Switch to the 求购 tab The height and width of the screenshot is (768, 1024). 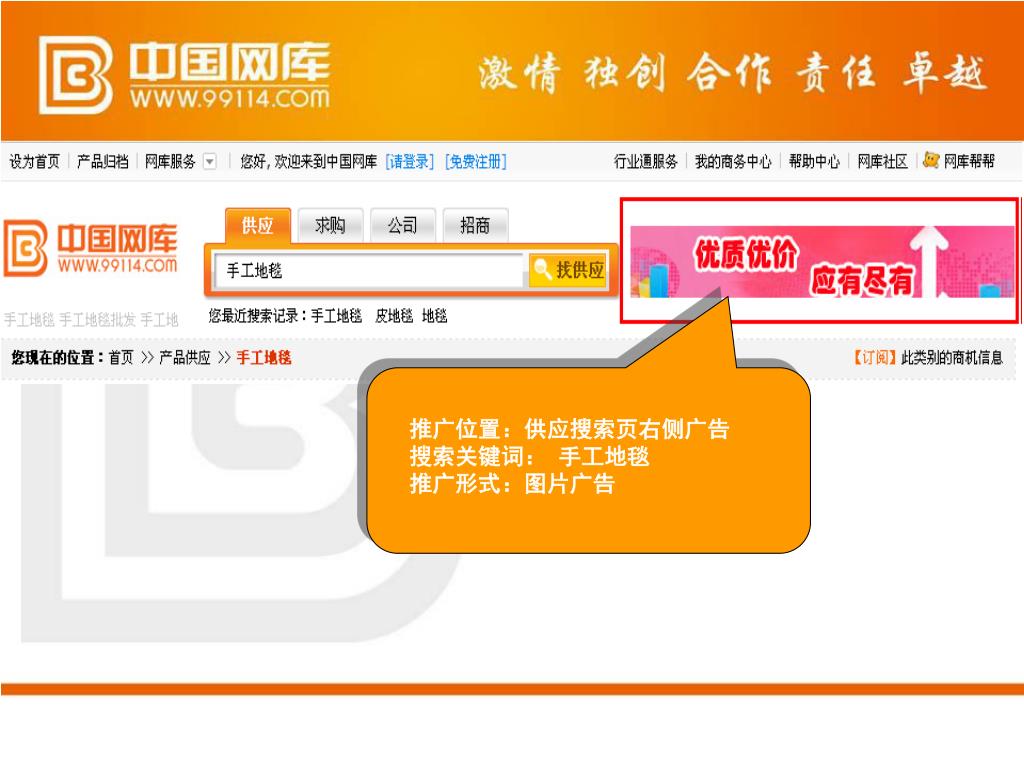click(x=330, y=225)
